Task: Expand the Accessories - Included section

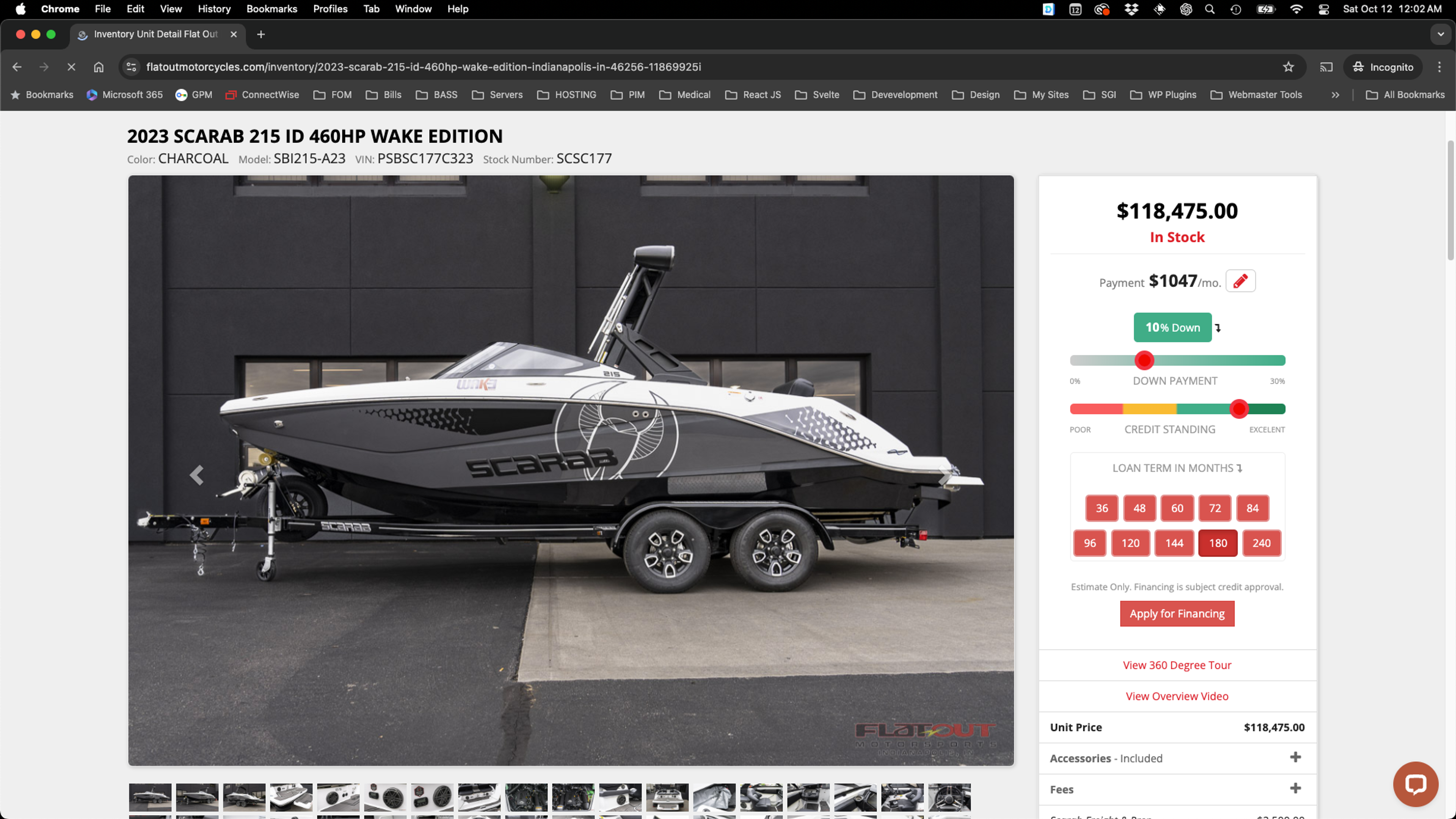Action: pos(1295,758)
